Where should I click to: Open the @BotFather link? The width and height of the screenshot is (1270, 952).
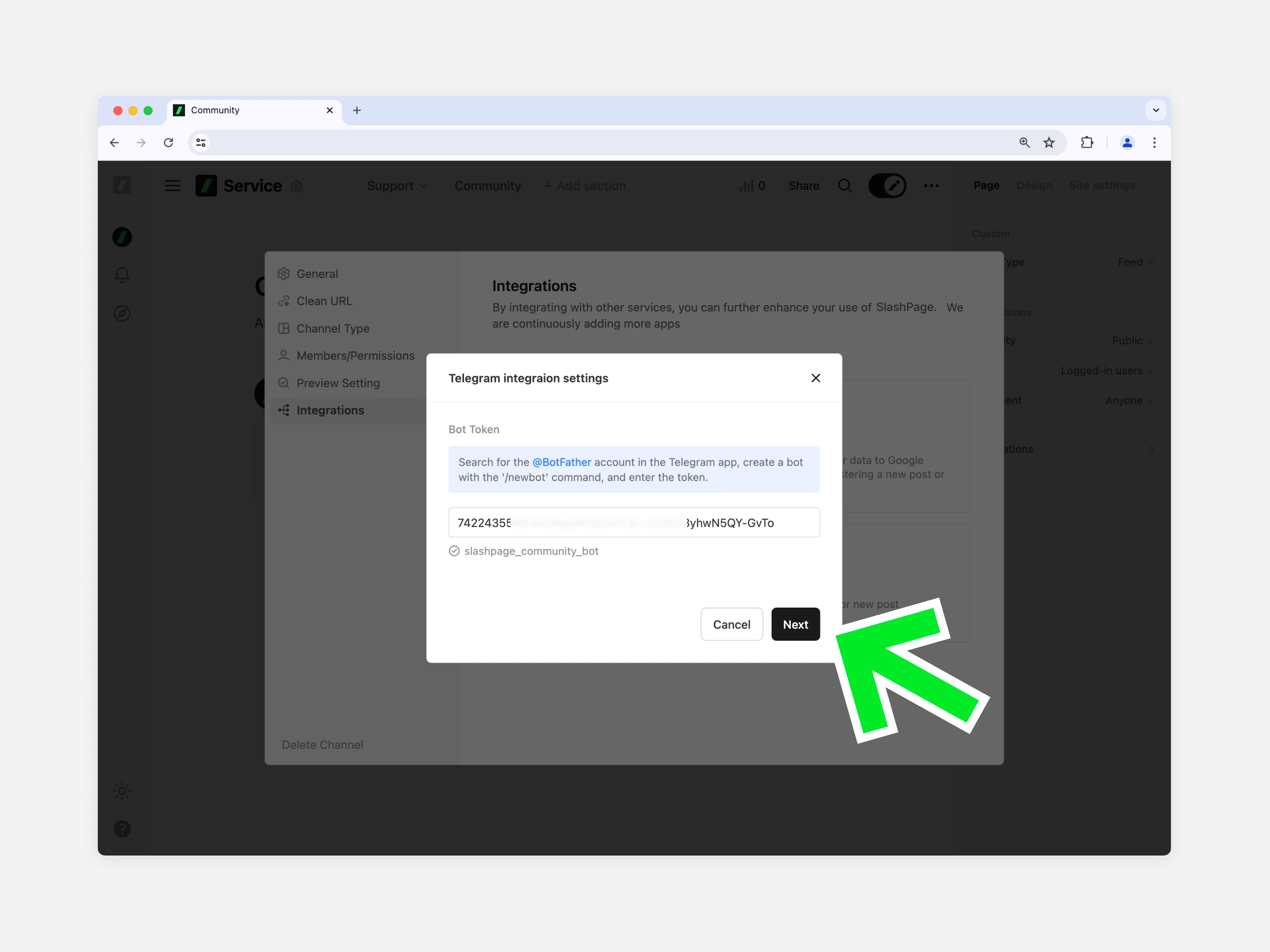561,462
